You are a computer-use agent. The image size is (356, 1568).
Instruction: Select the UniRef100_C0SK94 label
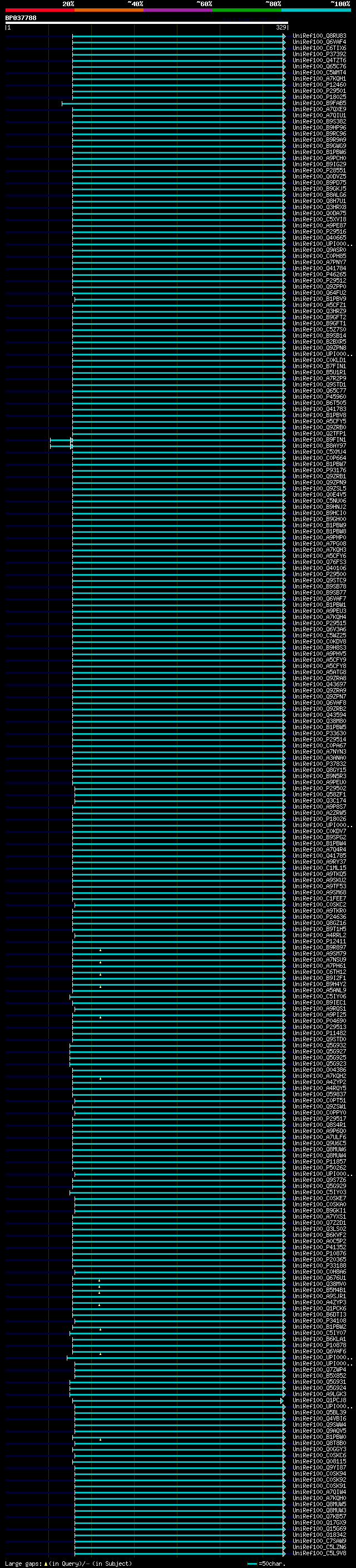(x=319, y=1473)
